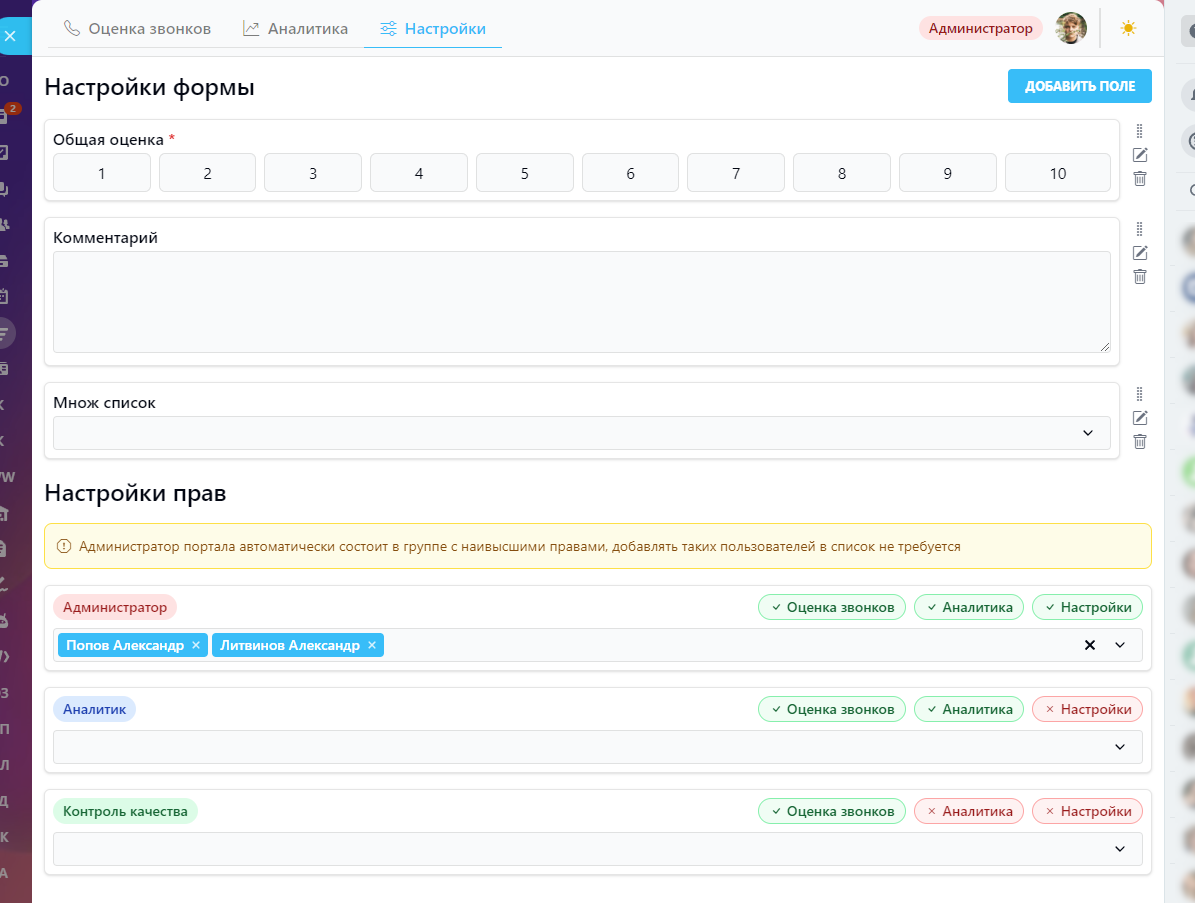Viewport: 1195px width, 903px height.
Task: Toggle Настройки permission for Аналитик role
Action: tap(1087, 709)
